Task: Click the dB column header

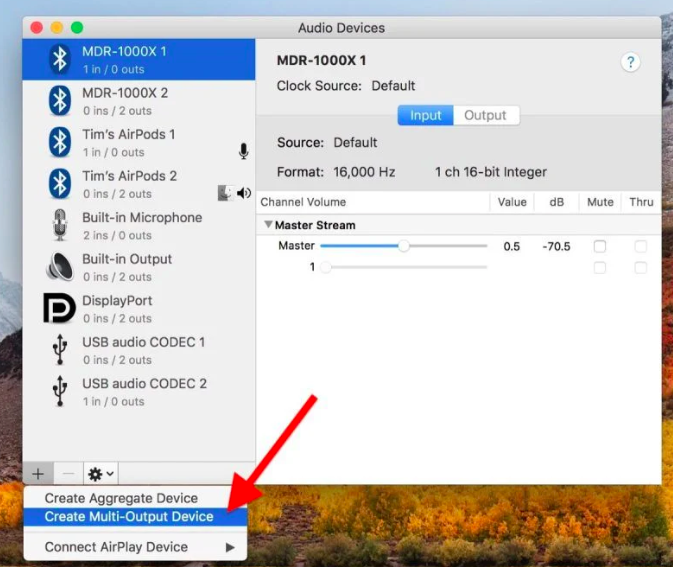Action: (x=557, y=202)
